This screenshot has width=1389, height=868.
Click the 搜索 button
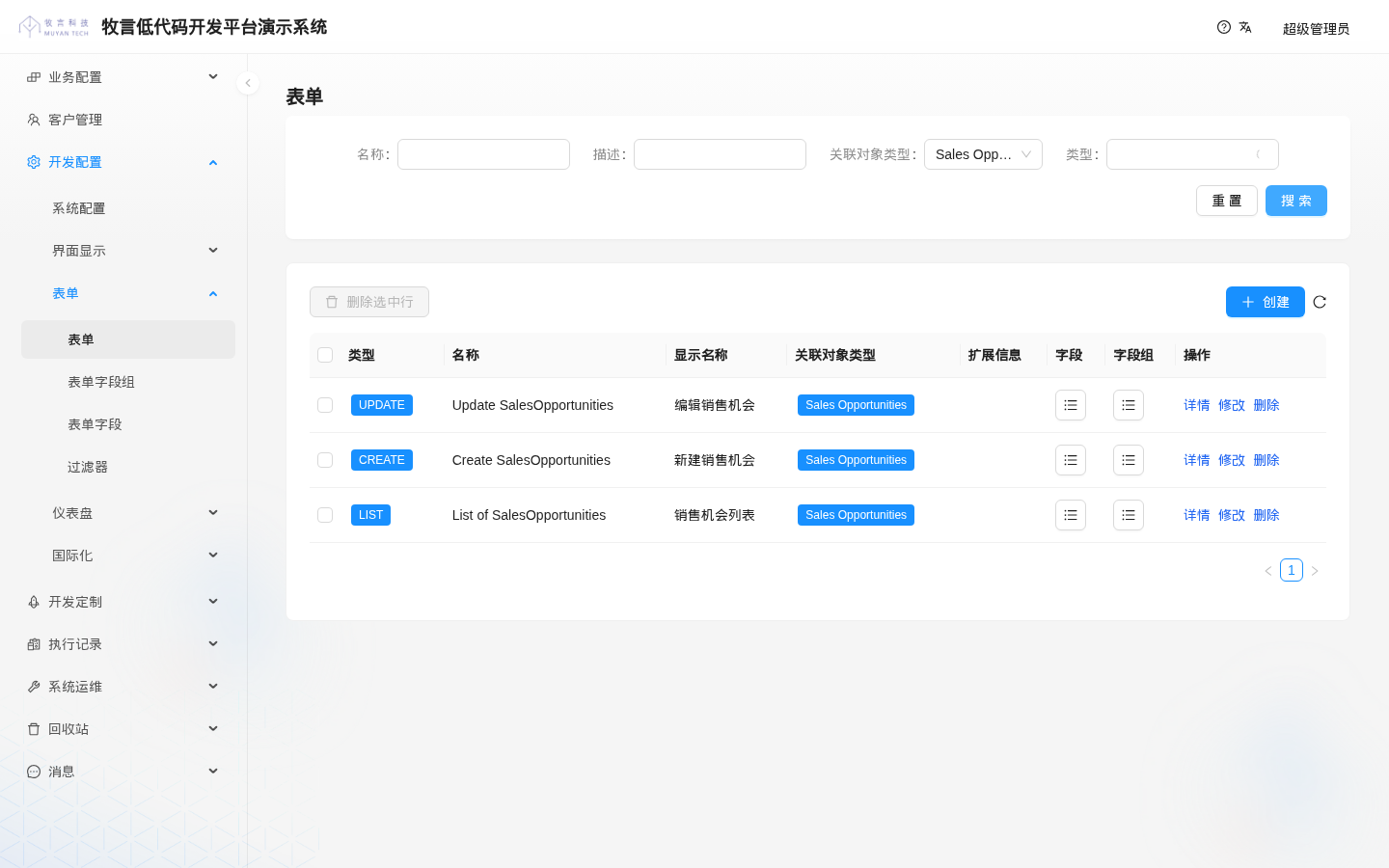(1296, 201)
